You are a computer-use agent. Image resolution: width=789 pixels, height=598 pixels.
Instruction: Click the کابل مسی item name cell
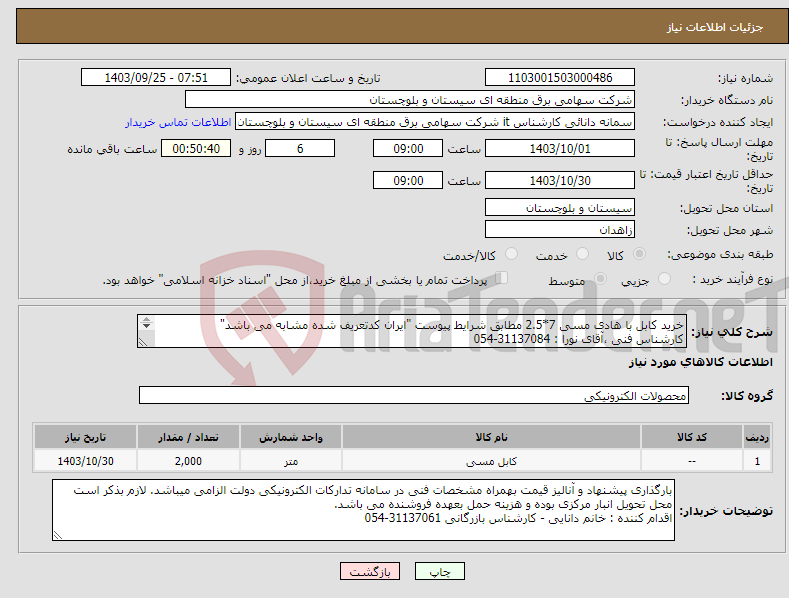491,461
